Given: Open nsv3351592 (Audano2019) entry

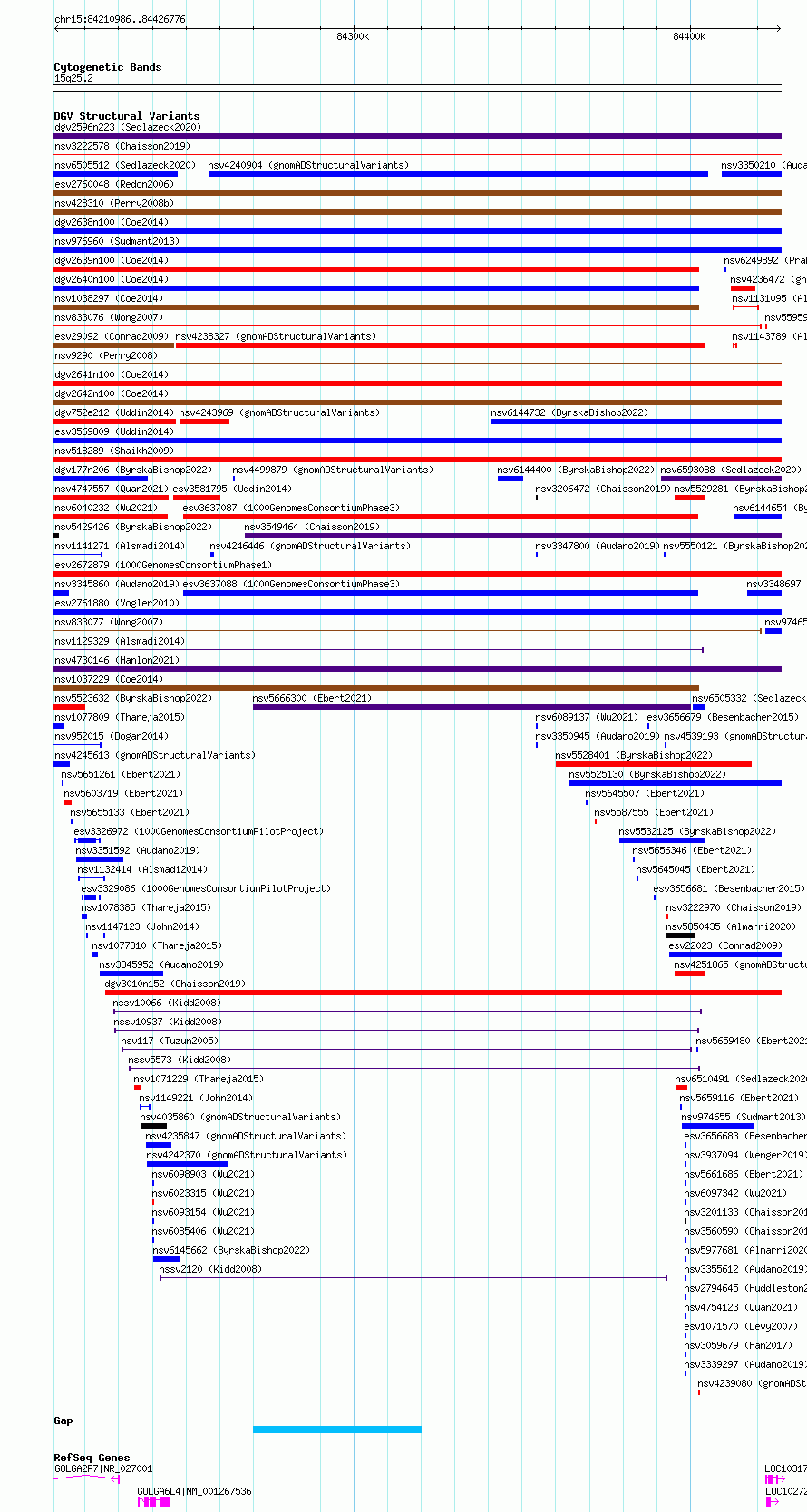Looking at the screenshot, I should [x=139, y=851].
